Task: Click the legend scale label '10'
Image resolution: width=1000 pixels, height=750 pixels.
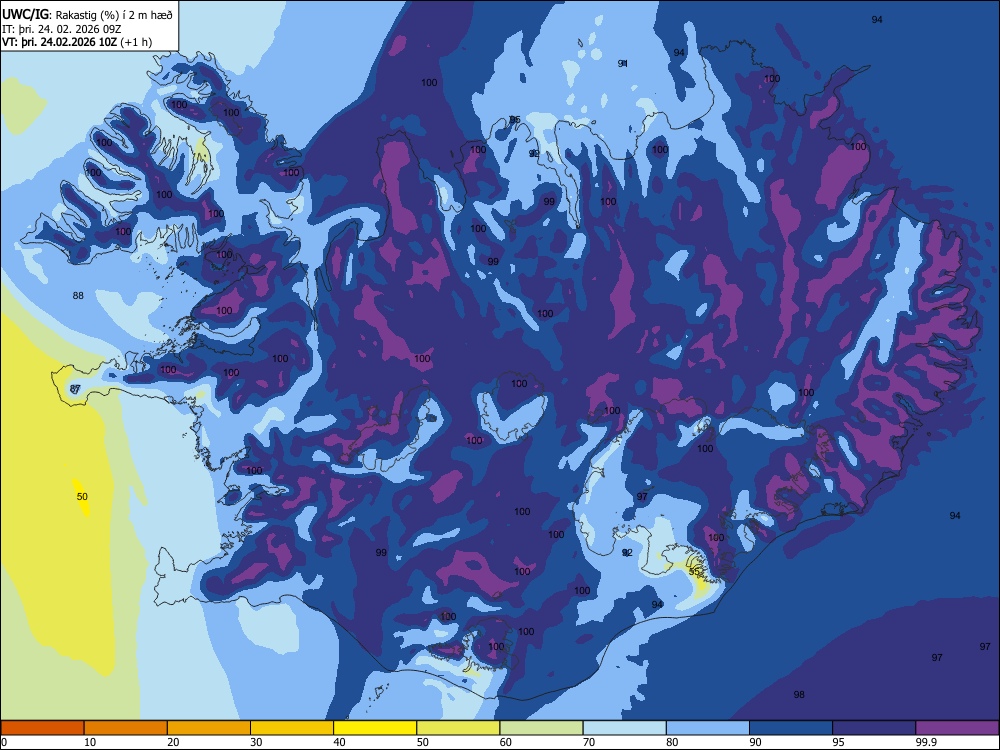Action: click(90, 742)
